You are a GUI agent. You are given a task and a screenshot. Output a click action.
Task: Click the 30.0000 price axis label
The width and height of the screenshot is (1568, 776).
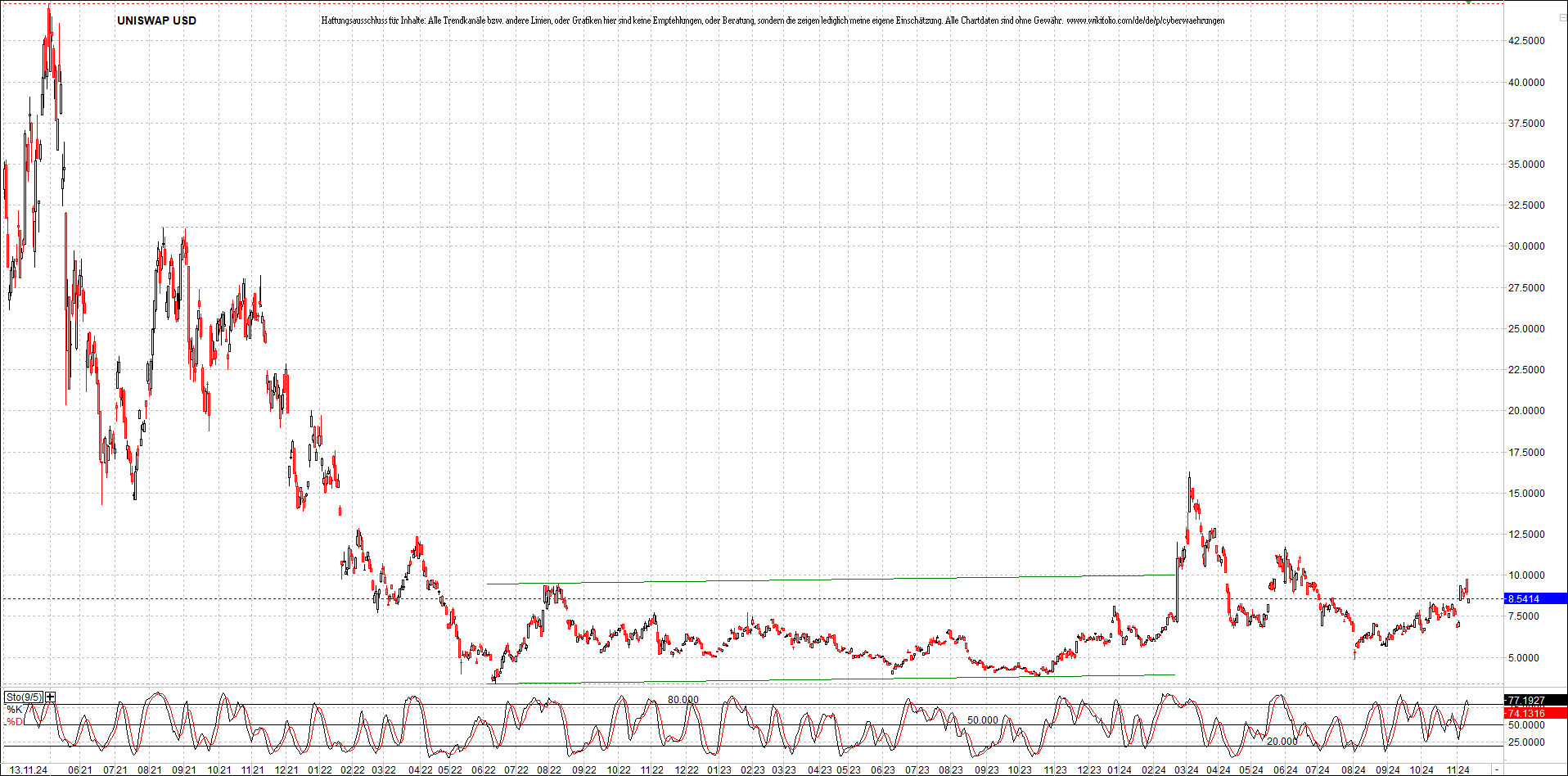click(1526, 246)
